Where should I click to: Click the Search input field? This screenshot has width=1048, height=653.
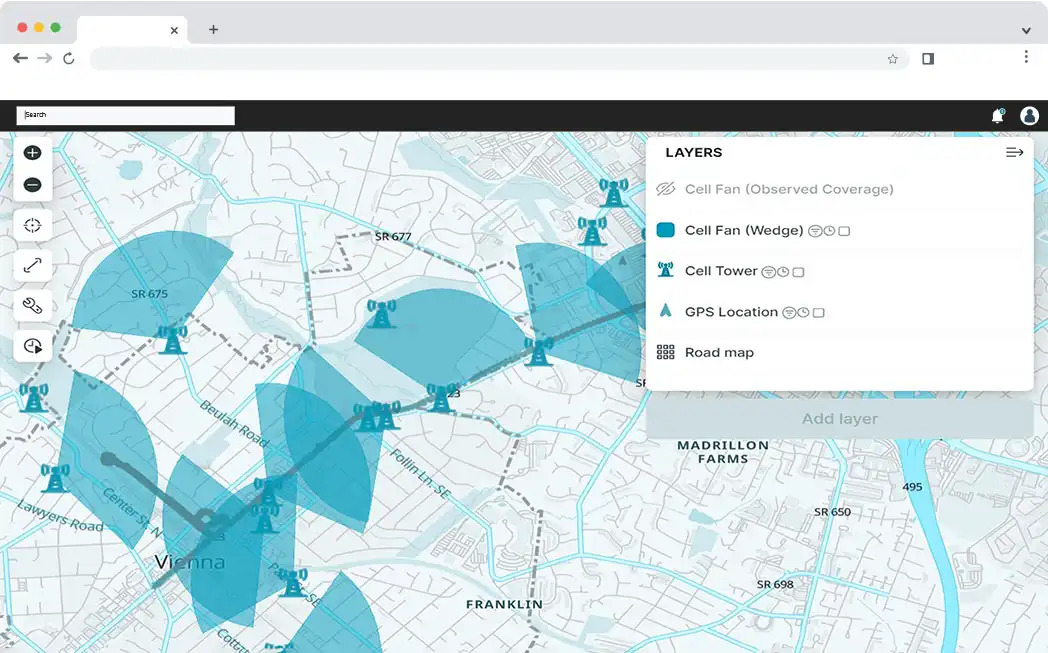tap(125, 115)
